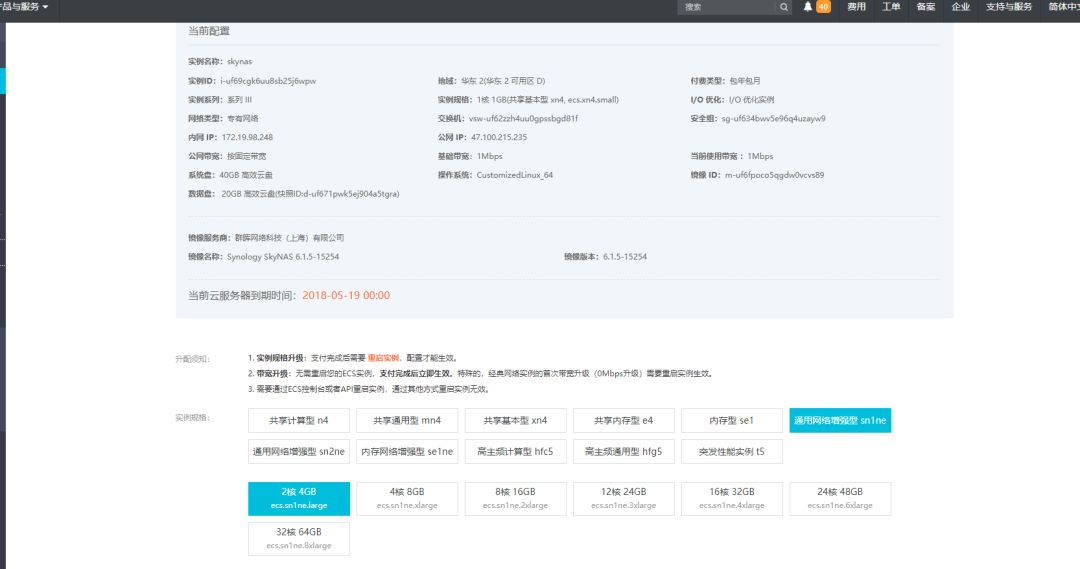1080x569 pixels.
Task: Click the billing type value 包年包月
Action: coord(745,81)
